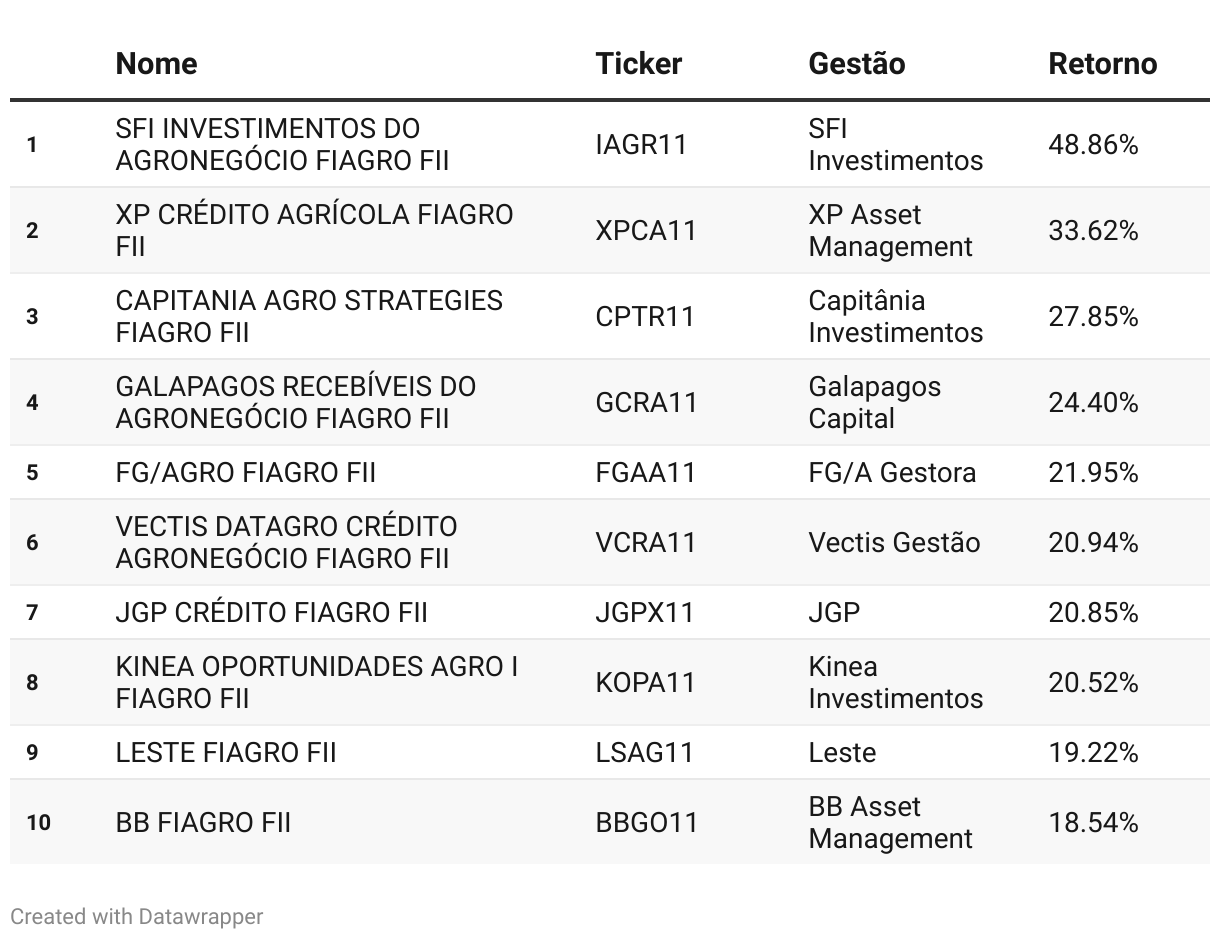
Task: Click Kinea Investimentos manager cell
Action: point(895,683)
